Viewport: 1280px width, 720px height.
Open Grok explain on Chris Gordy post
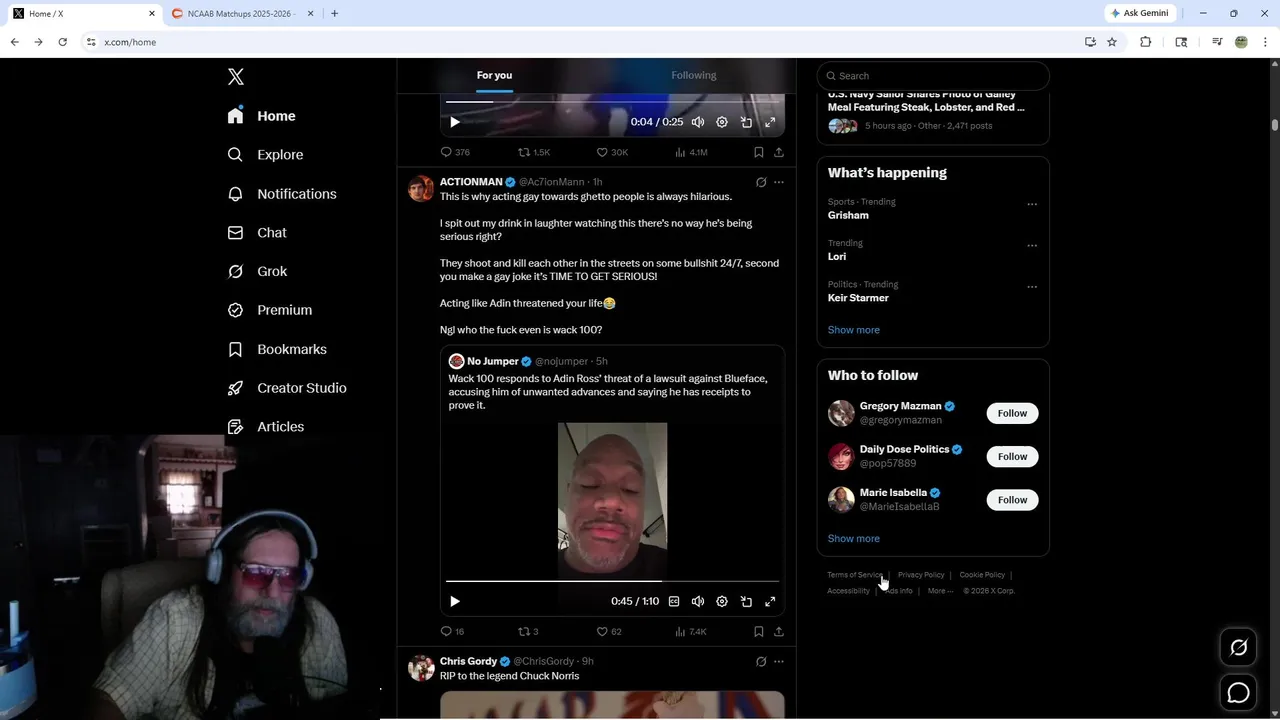pyautogui.click(x=761, y=661)
